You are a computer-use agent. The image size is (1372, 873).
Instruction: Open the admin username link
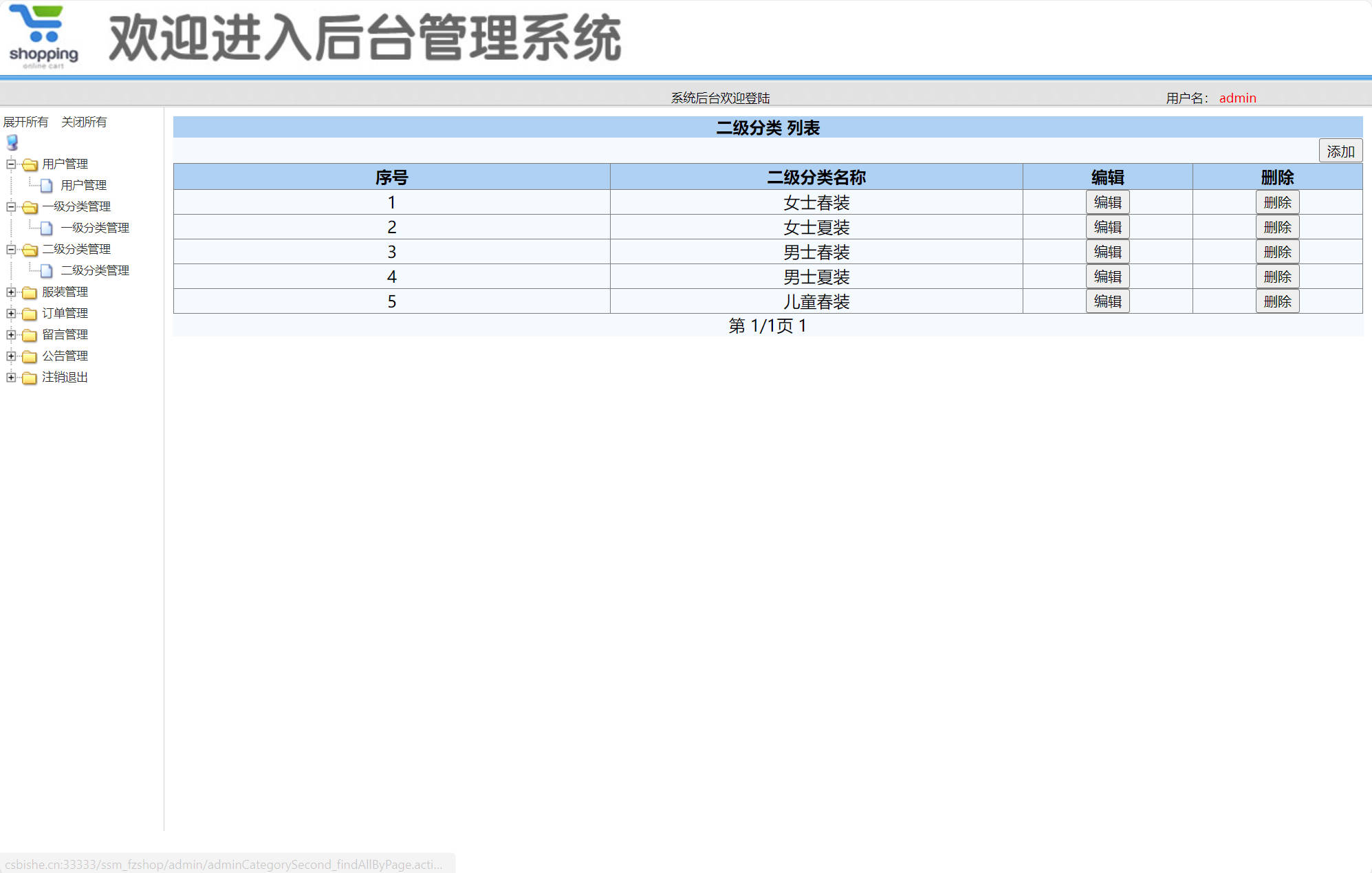tap(1237, 97)
